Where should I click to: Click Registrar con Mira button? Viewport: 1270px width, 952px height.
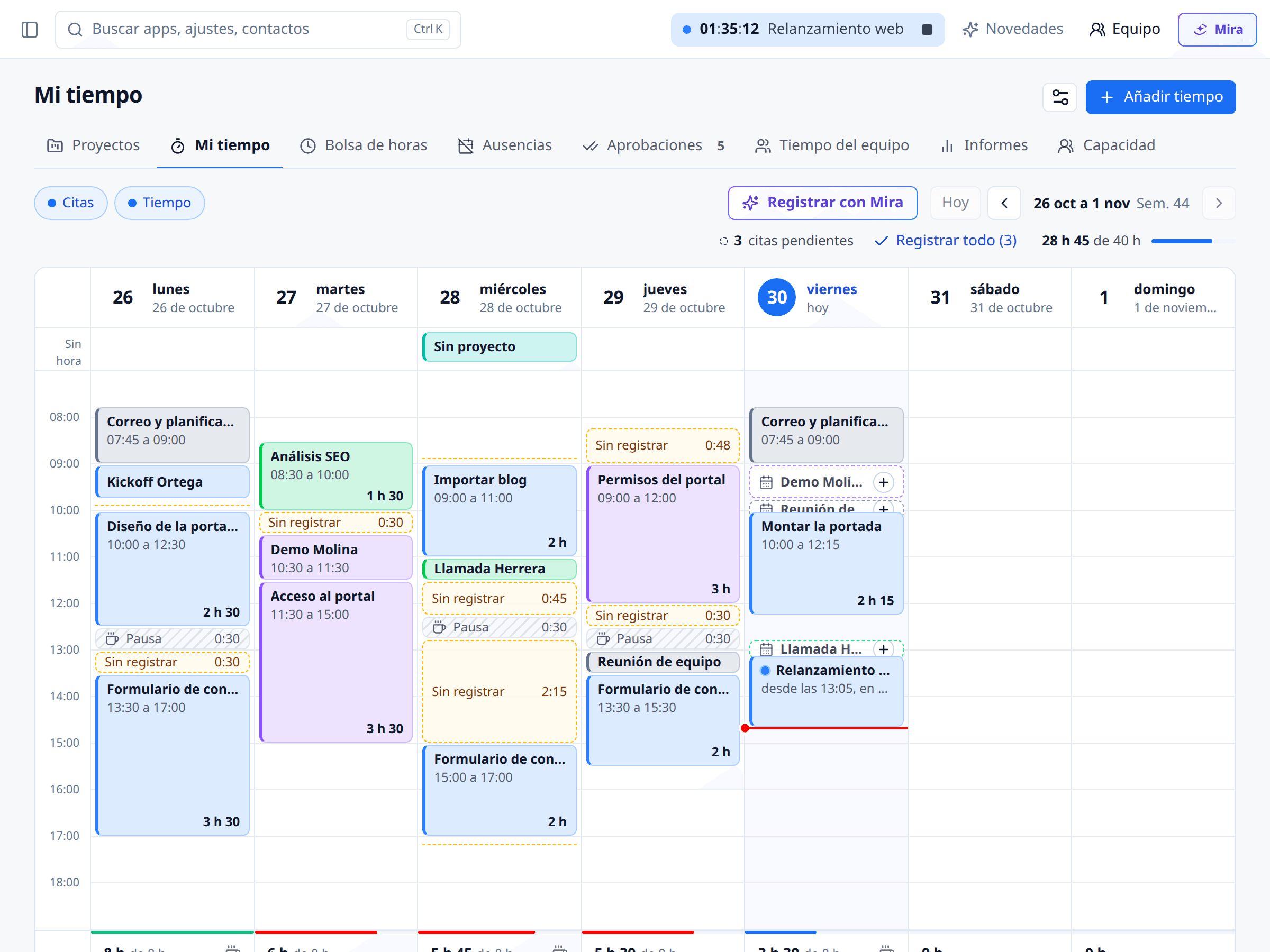[x=822, y=203]
